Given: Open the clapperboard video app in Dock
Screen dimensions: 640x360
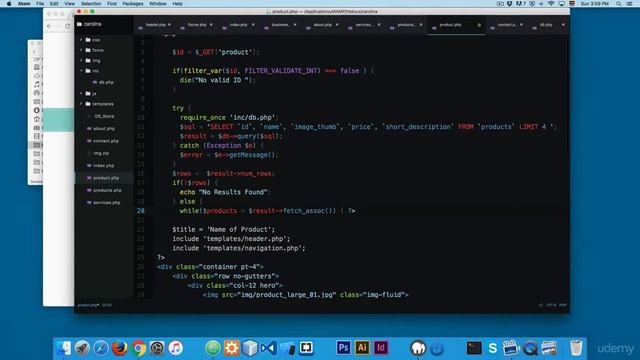Looking at the screenshot, I should coord(511,348).
